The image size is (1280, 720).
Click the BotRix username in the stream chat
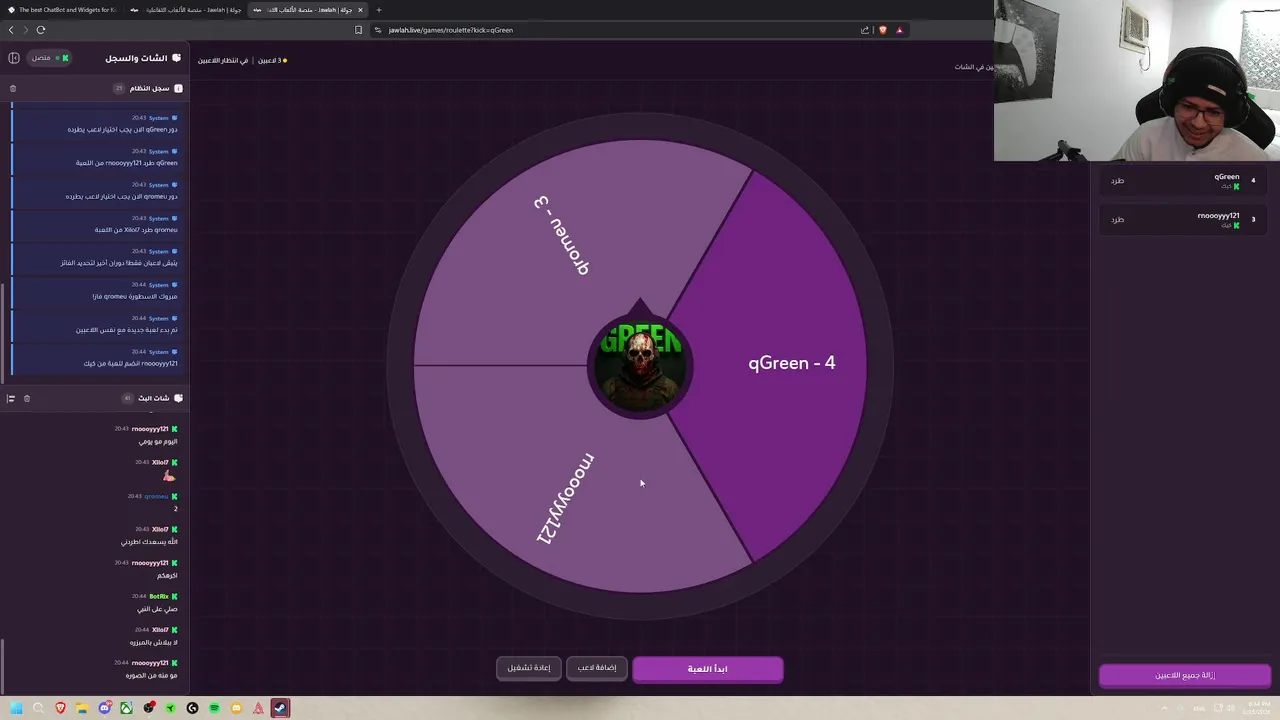coord(159,597)
